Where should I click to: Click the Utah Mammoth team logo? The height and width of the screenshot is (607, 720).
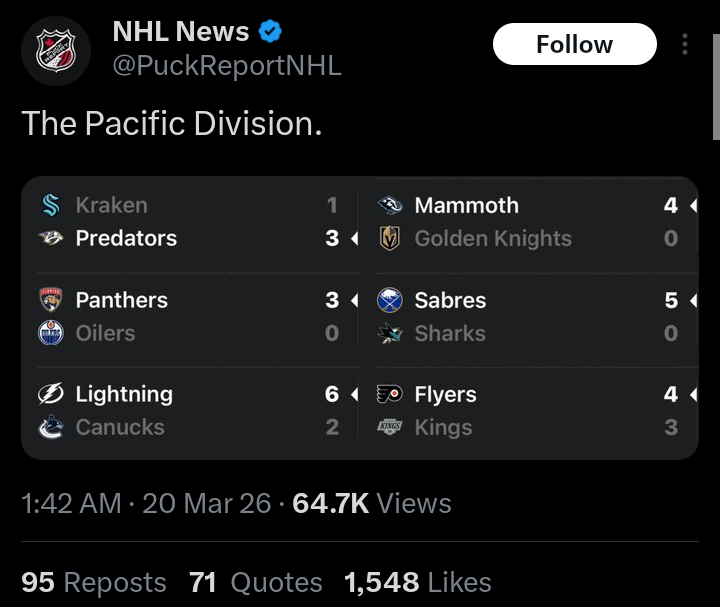coord(389,205)
